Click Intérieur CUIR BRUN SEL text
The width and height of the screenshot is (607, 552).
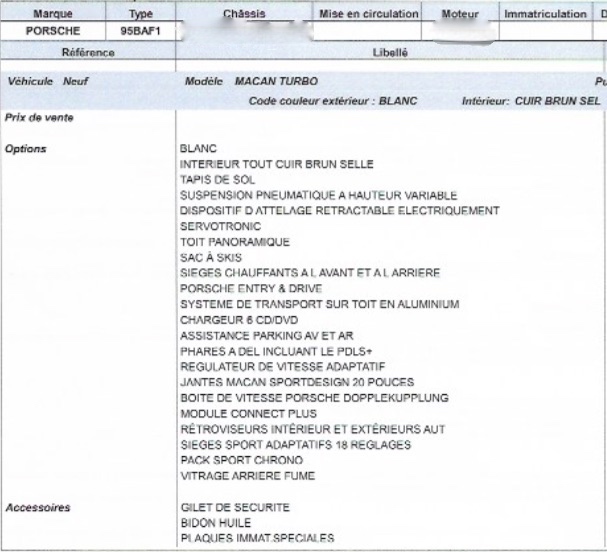point(531,101)
